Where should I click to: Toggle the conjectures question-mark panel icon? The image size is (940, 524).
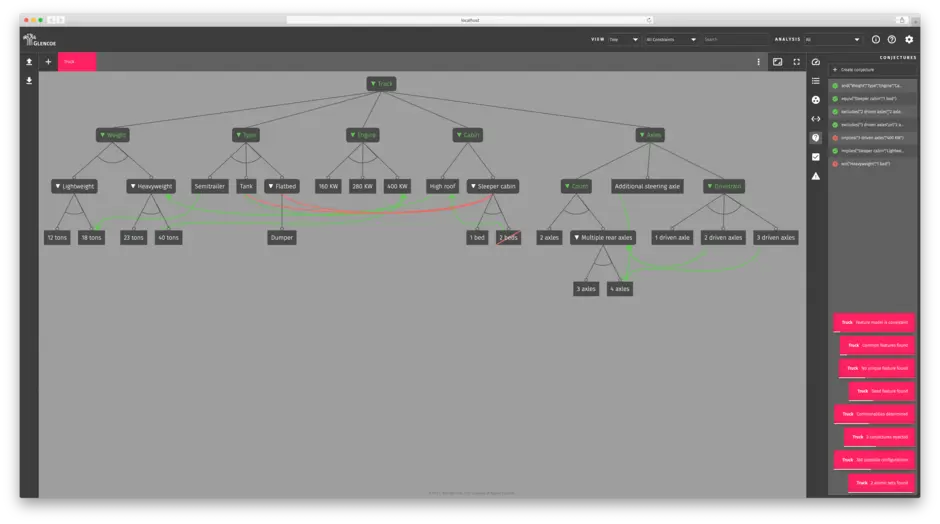click(816, 138)
